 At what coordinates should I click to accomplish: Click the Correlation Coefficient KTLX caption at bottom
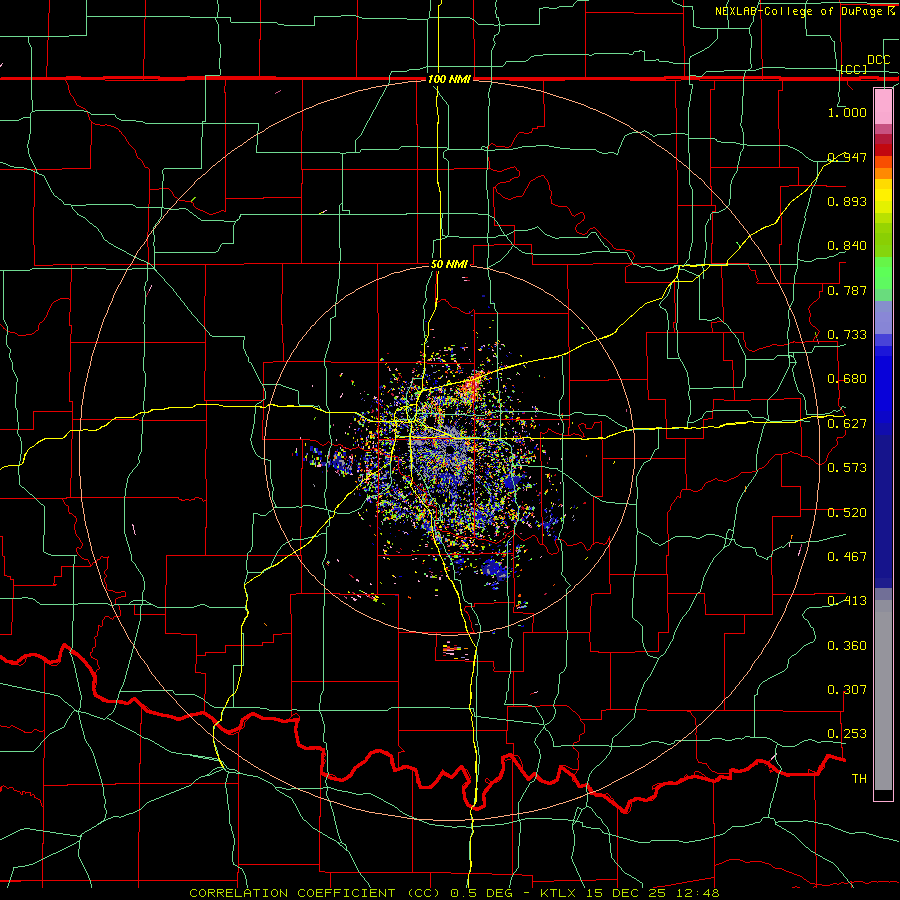[454, 893]
